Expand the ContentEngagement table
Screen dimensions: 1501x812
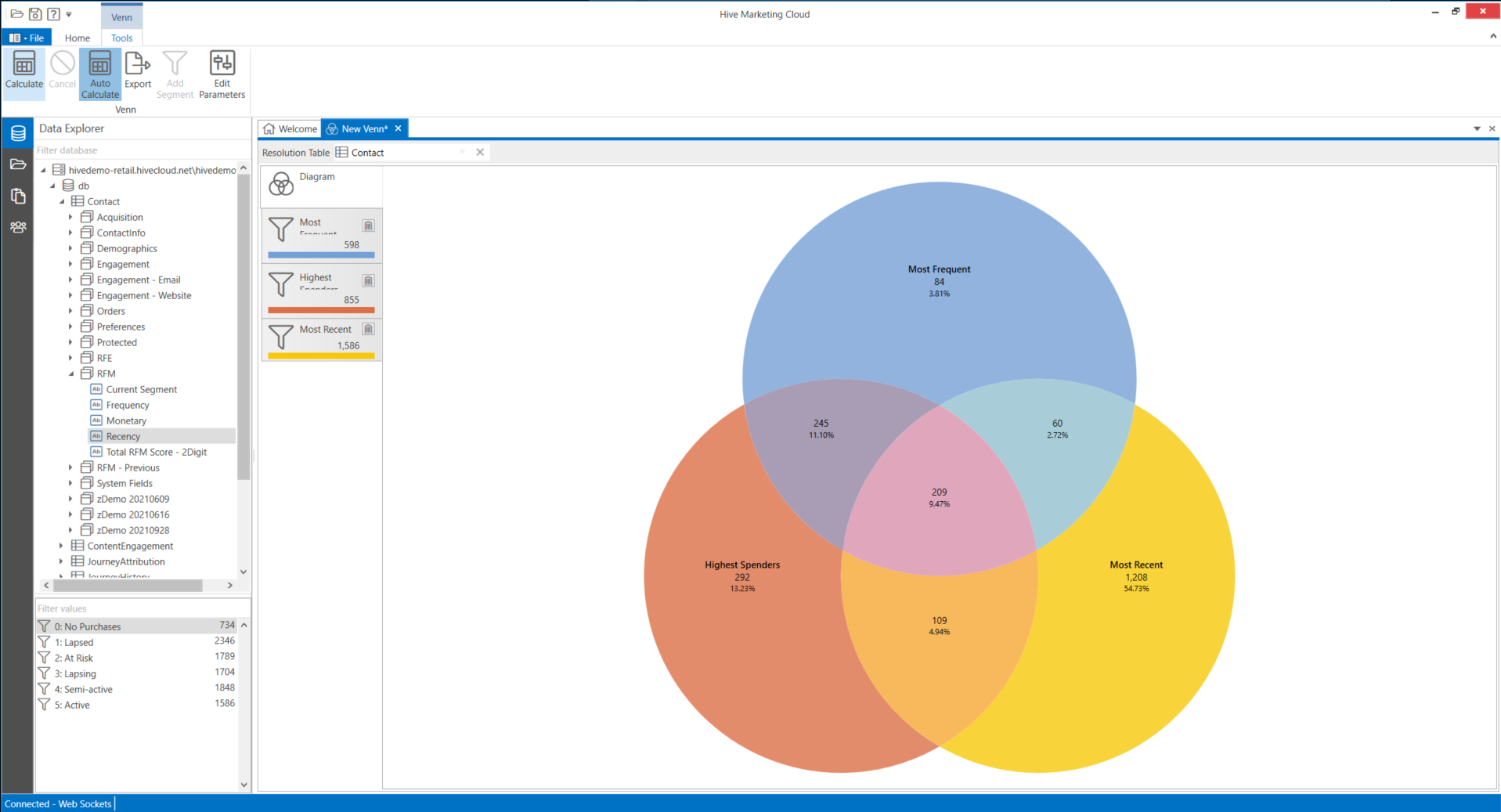61,546
